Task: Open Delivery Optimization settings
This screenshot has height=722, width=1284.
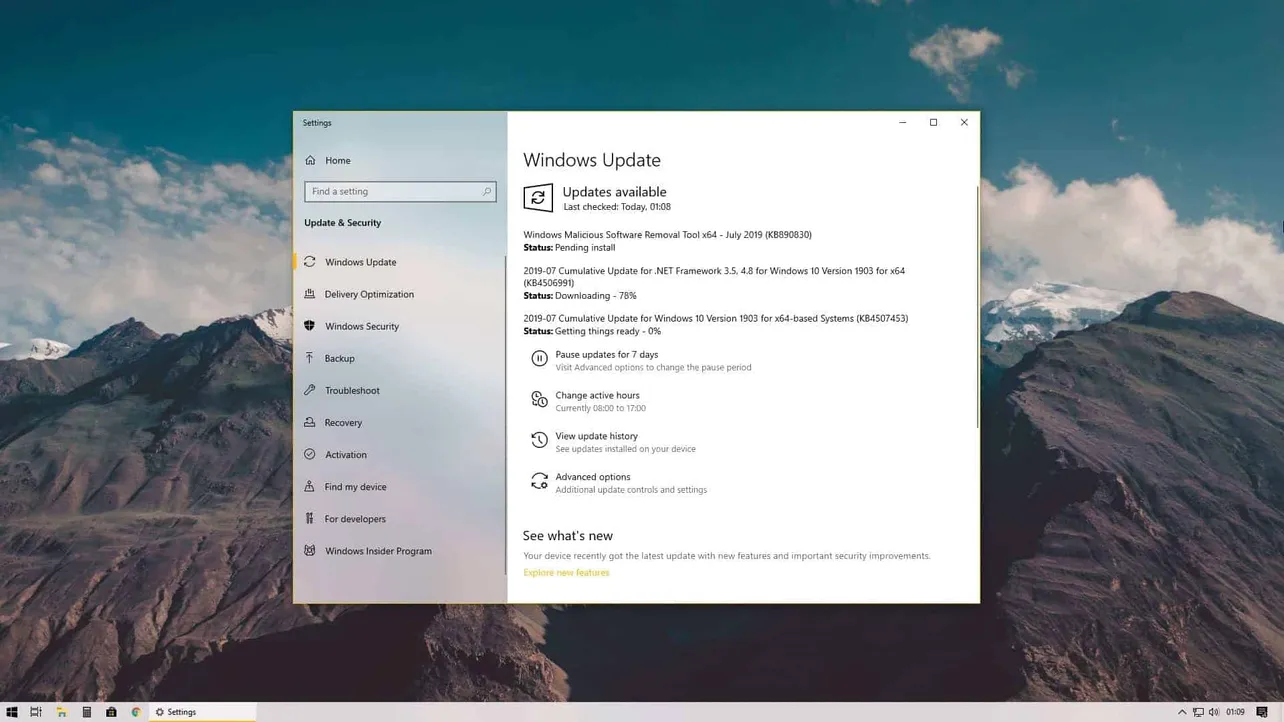Action: [x=369, y=294]
